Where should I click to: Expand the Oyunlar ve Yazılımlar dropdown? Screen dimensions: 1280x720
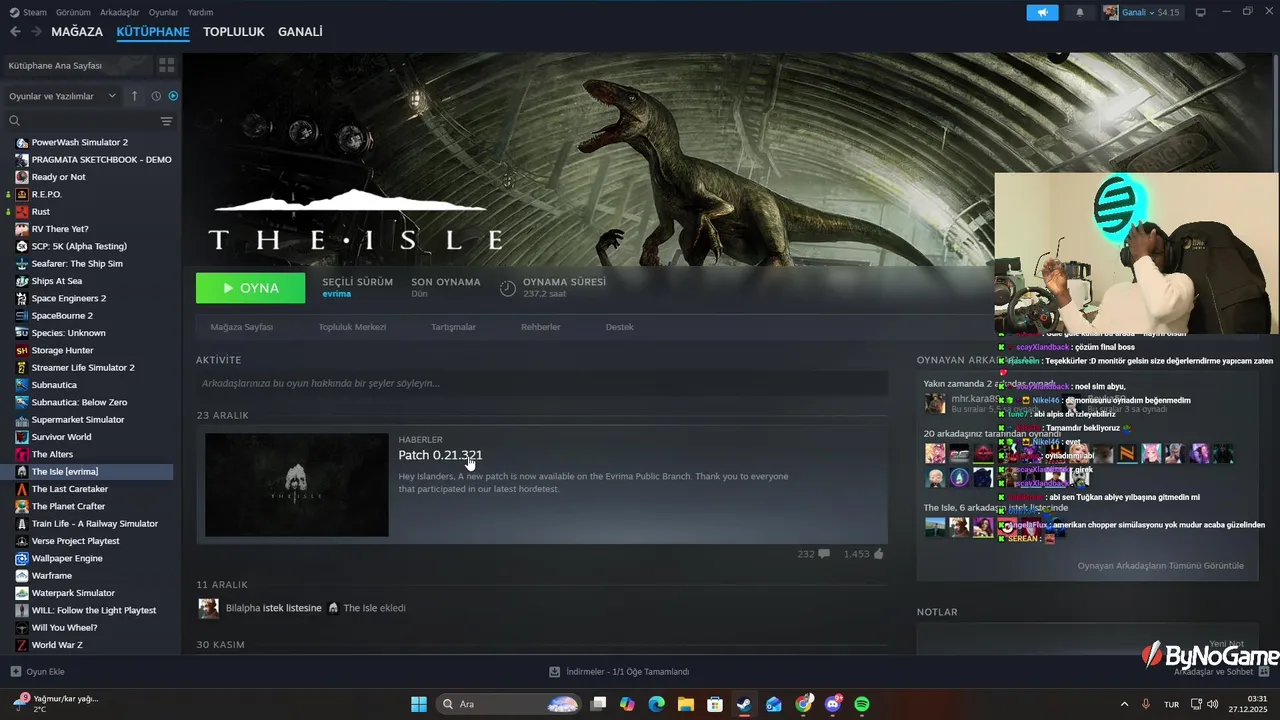(x=61, y=96)
